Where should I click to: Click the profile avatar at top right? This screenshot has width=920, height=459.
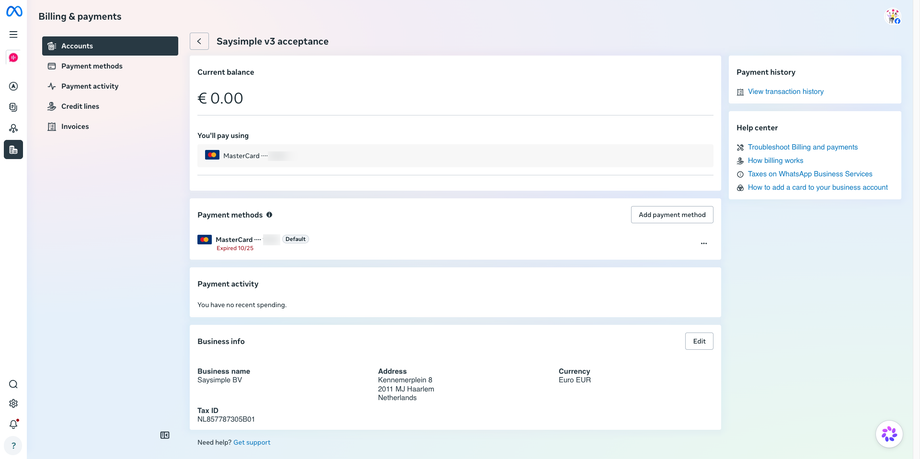[892, 17]
